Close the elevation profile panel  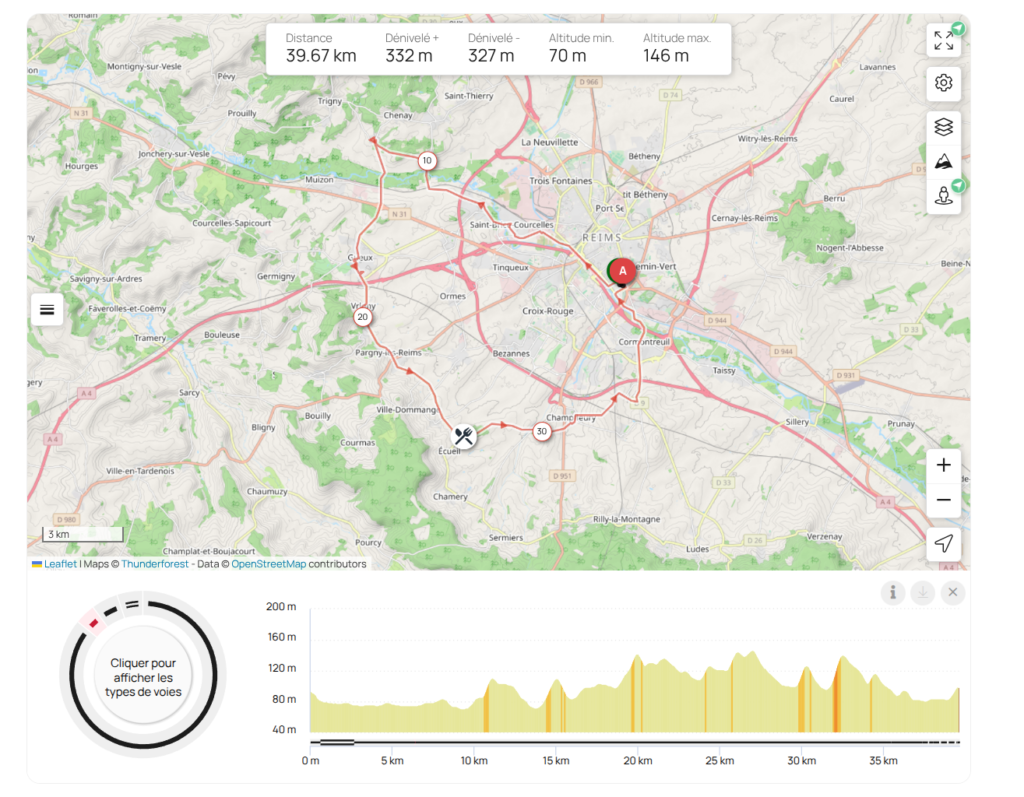click(952, 593)
